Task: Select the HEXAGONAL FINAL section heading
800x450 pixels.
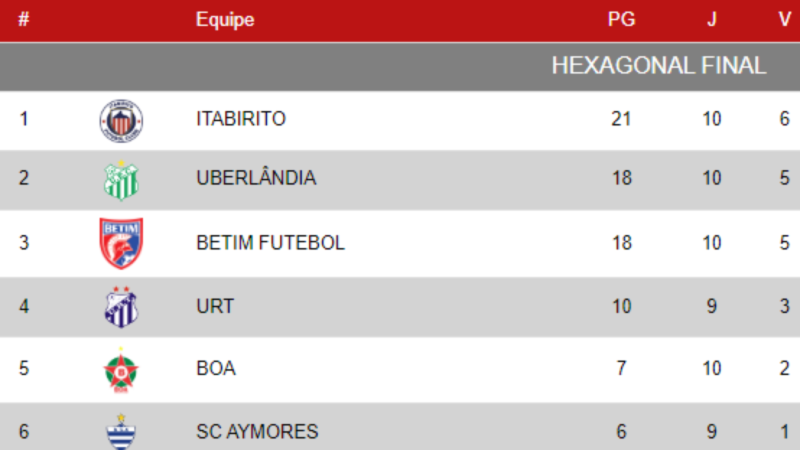Action: click(659, 66)
